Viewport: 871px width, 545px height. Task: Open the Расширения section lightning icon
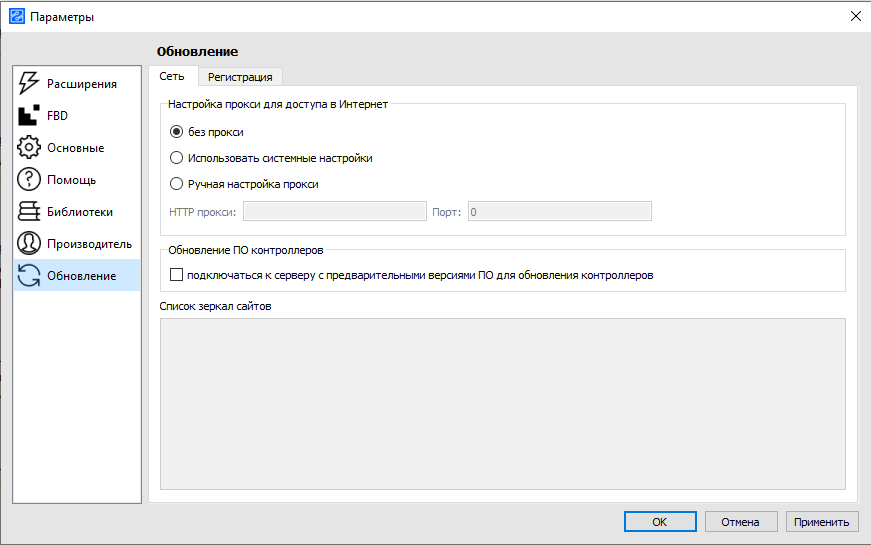(28, 83)
